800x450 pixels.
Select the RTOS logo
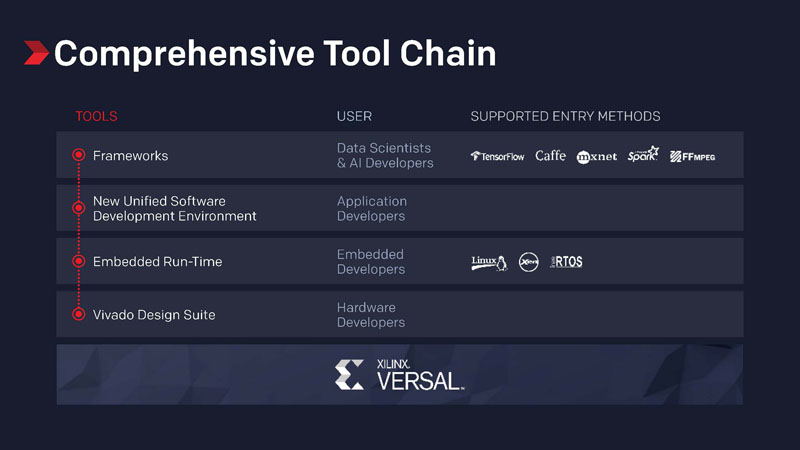pyautogui.click(x=566, y=262)
